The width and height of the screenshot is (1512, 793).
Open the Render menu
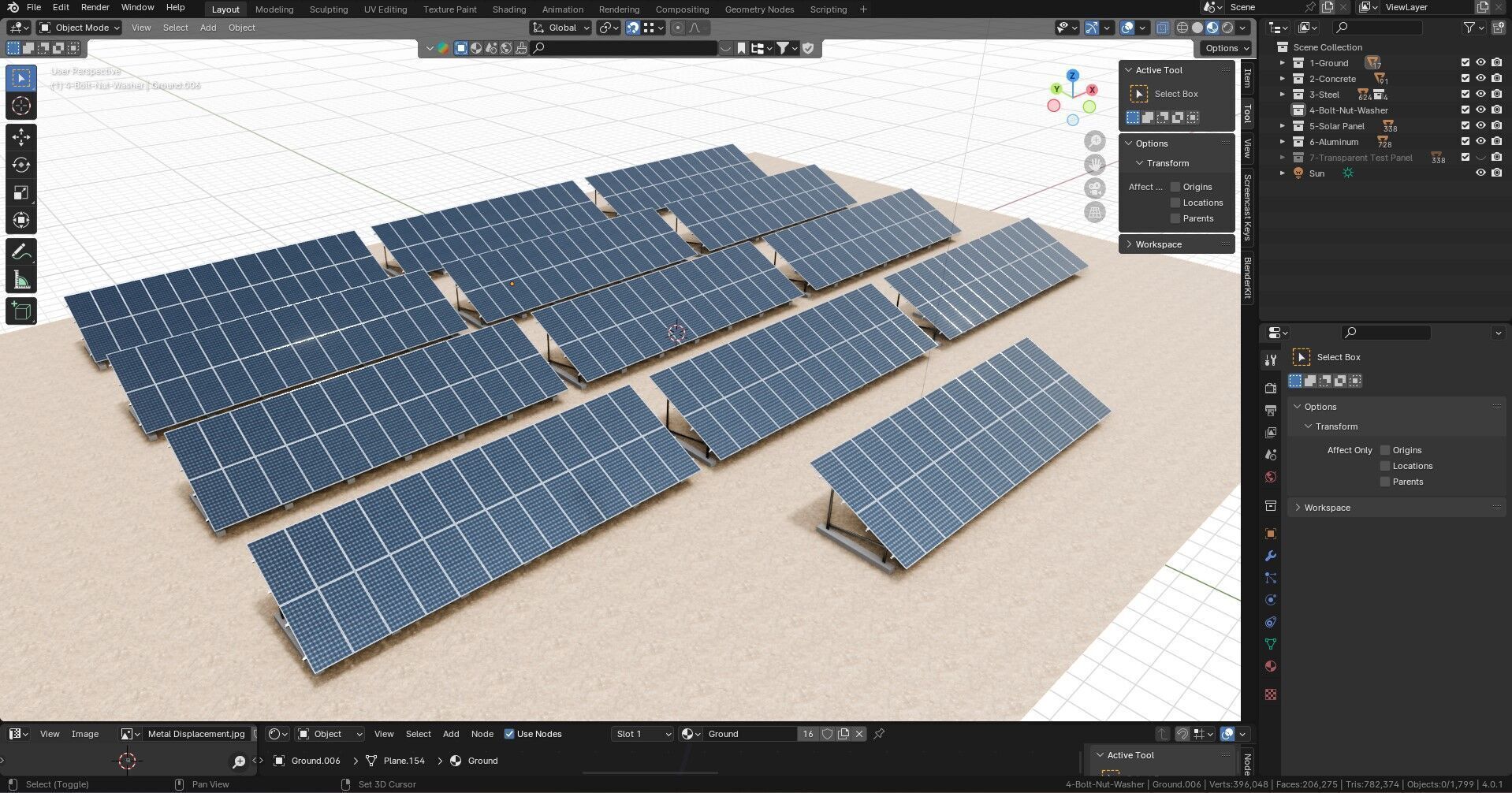(x=95, y=7)
